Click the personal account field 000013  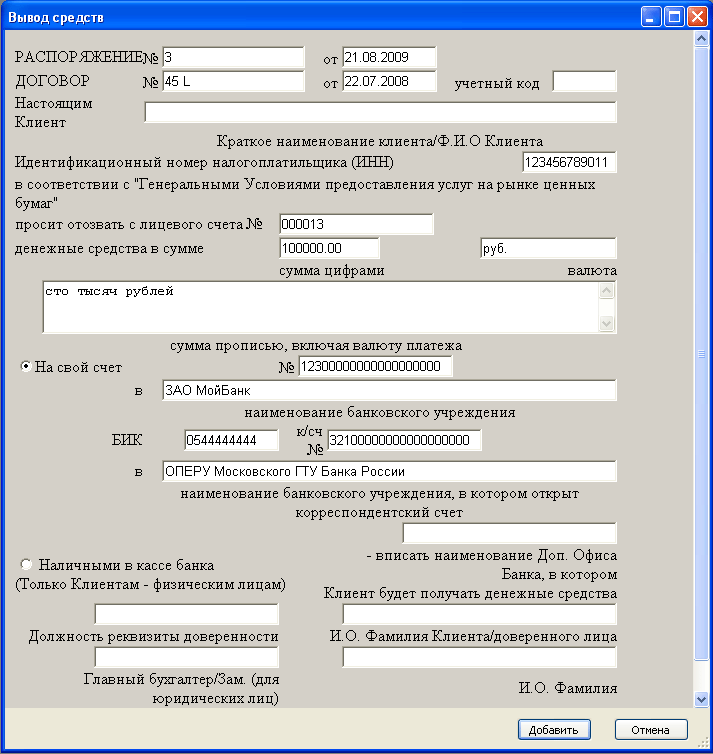[x=356, y=224]
